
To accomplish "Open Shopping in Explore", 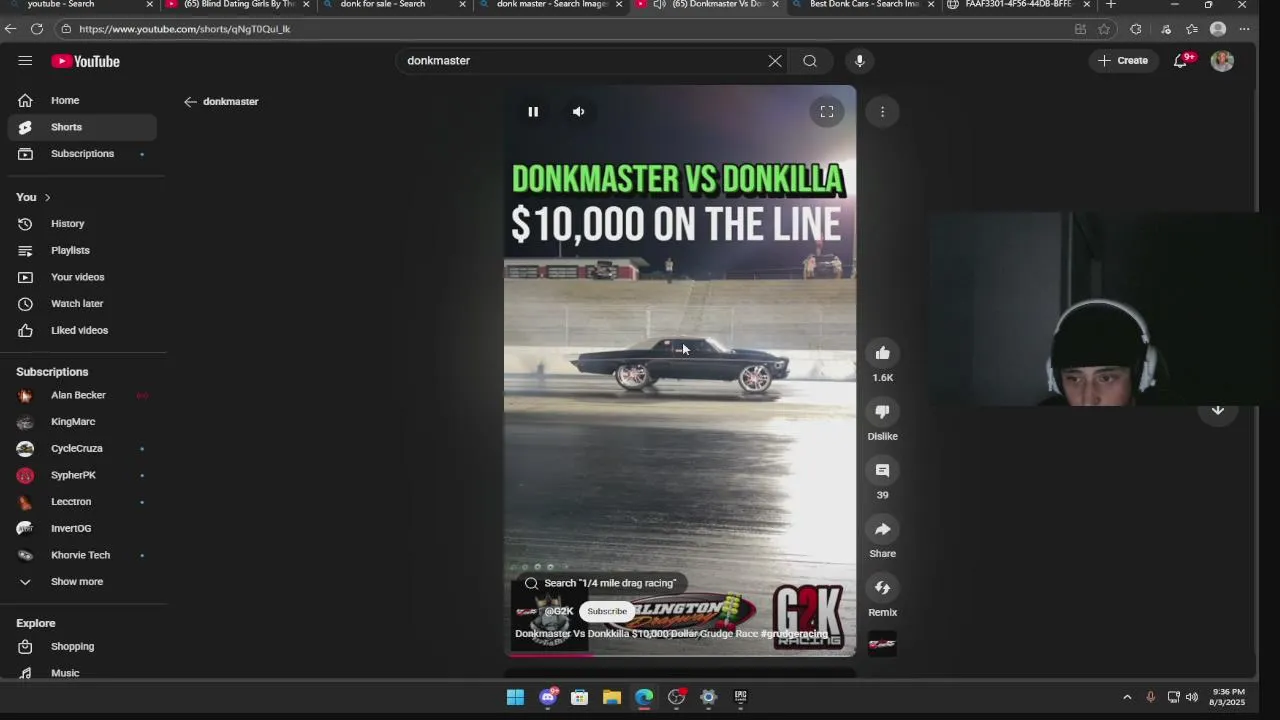I will 82,647.
